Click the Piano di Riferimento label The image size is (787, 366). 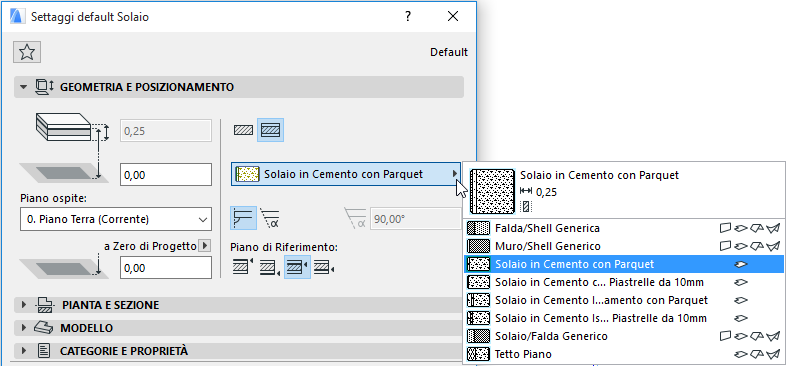tap(284, 247)
